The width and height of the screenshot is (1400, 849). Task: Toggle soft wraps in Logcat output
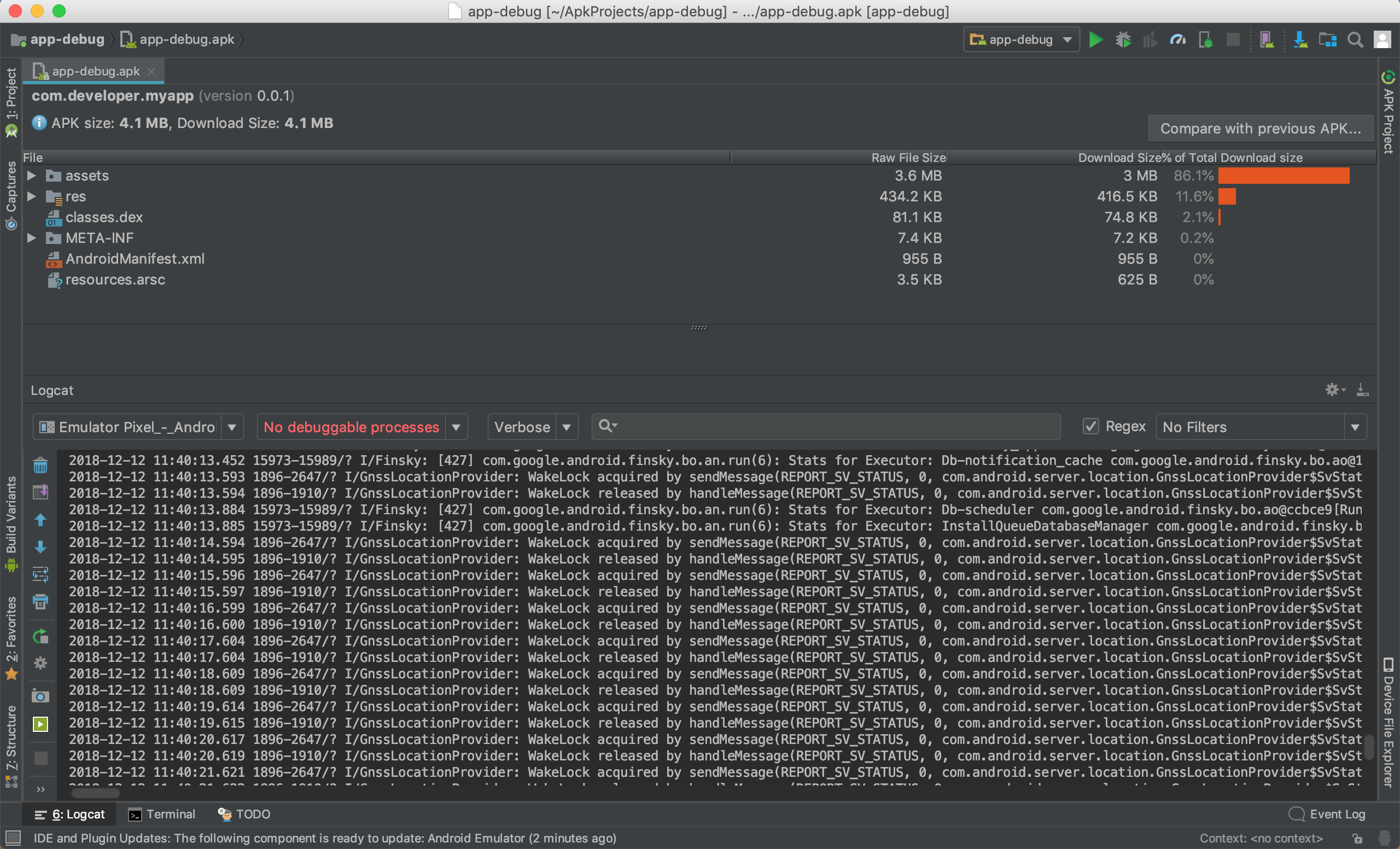pyautogui.click(x=40, y=573)
